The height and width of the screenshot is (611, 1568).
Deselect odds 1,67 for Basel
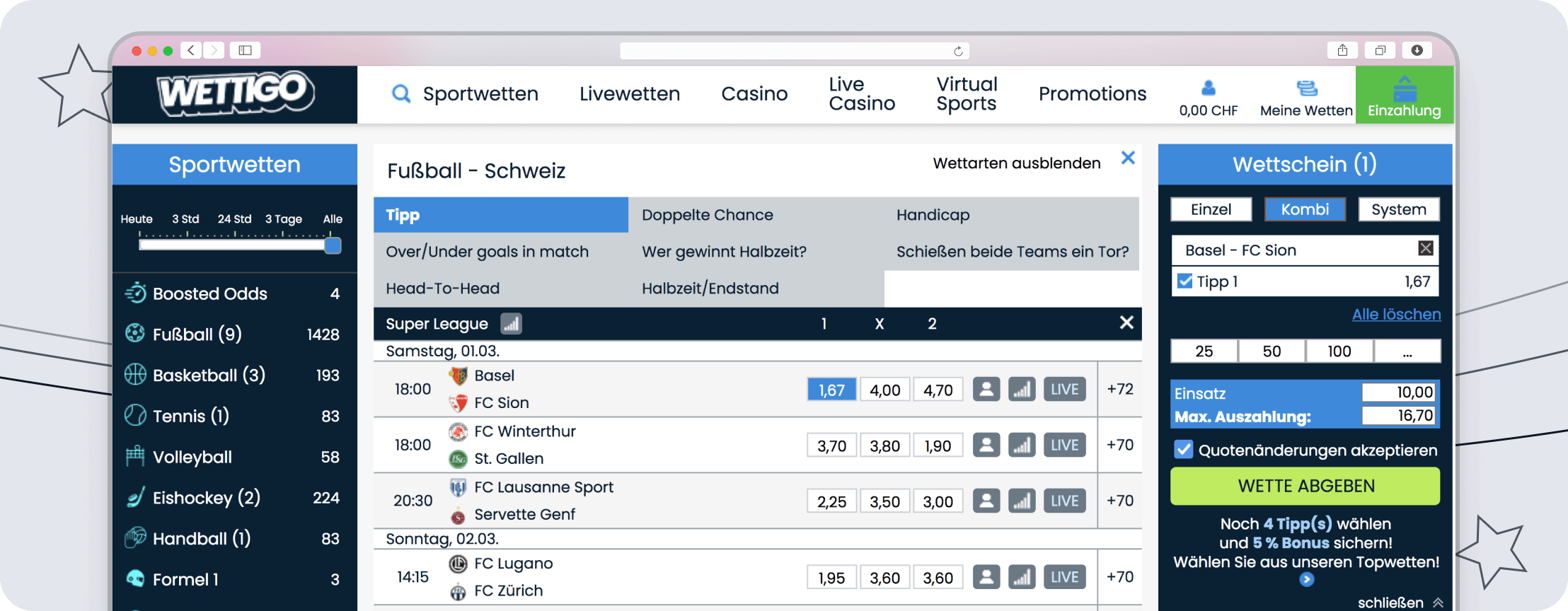(x=831, y=390)
